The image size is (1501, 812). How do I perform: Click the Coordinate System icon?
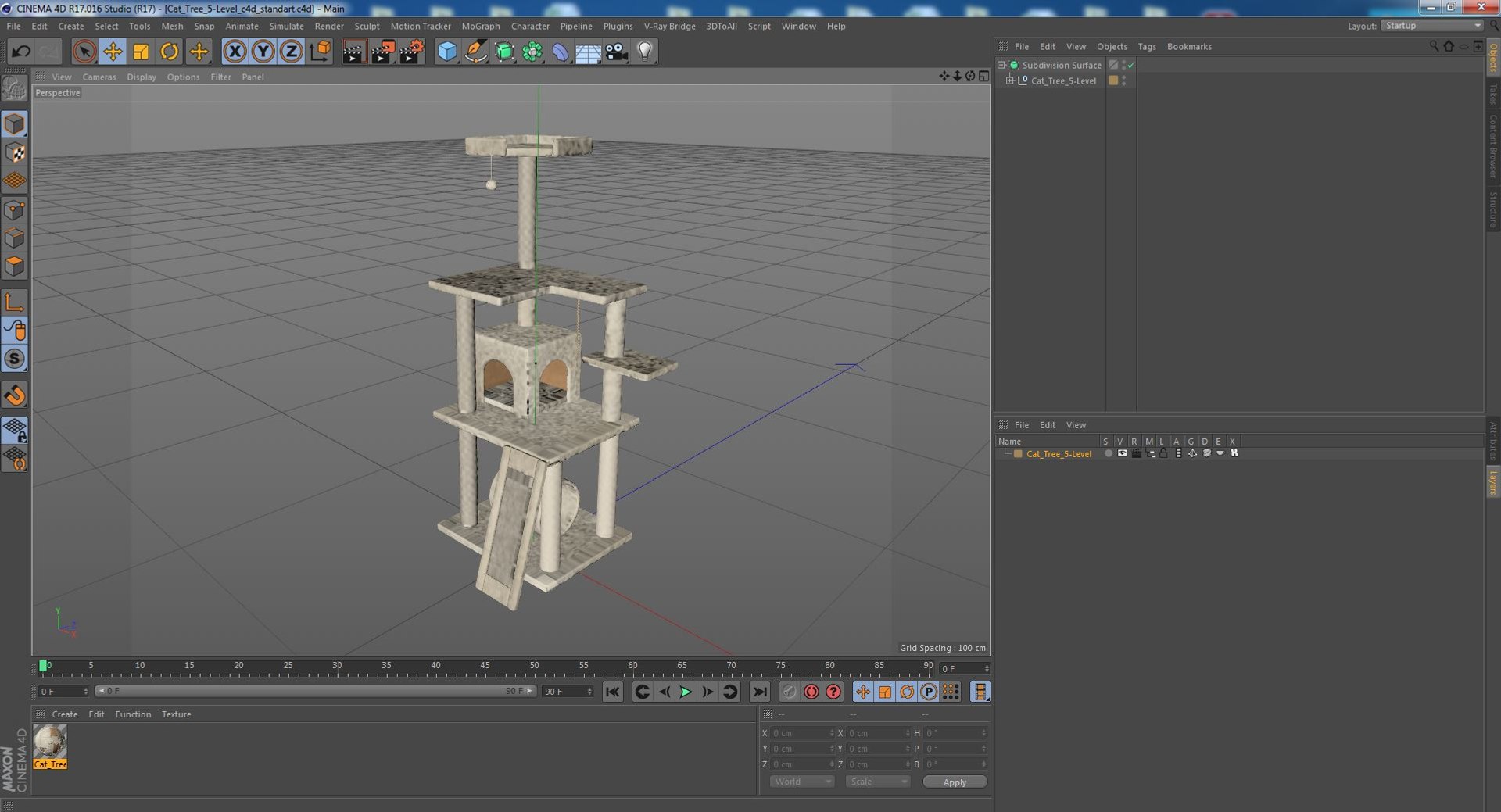tap(320, 52)
